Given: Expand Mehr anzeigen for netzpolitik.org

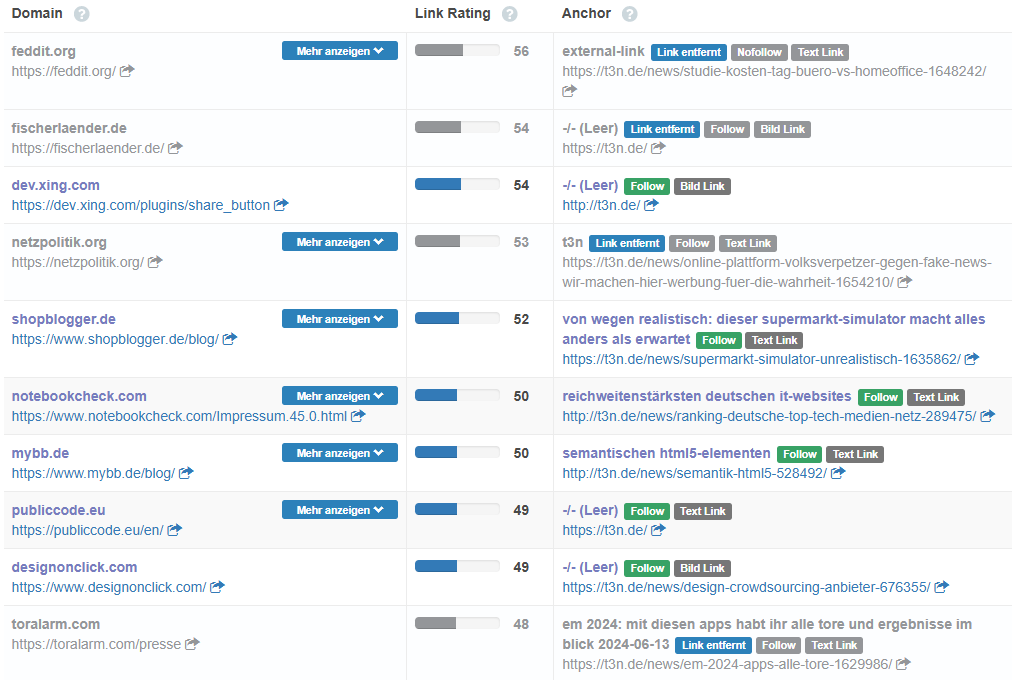Looking at the screenshot, I should [x=340, y=242].
